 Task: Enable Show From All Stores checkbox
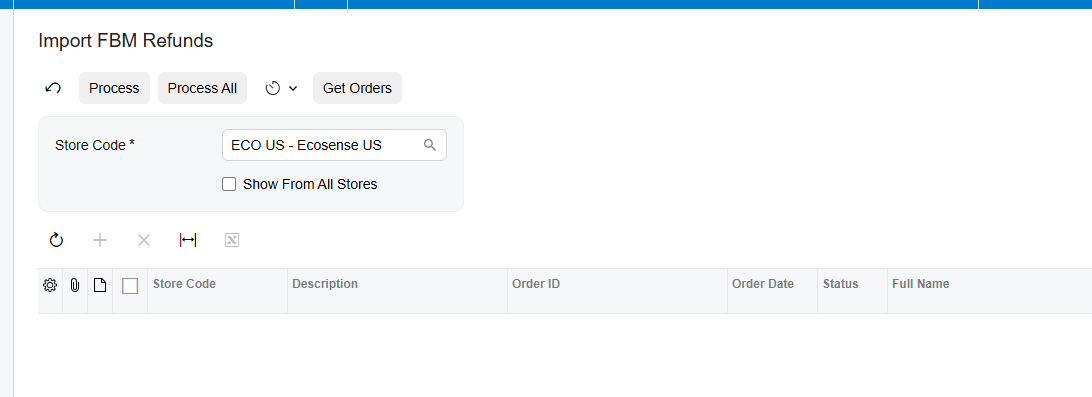pyautogui.click(x=229, y=185)
